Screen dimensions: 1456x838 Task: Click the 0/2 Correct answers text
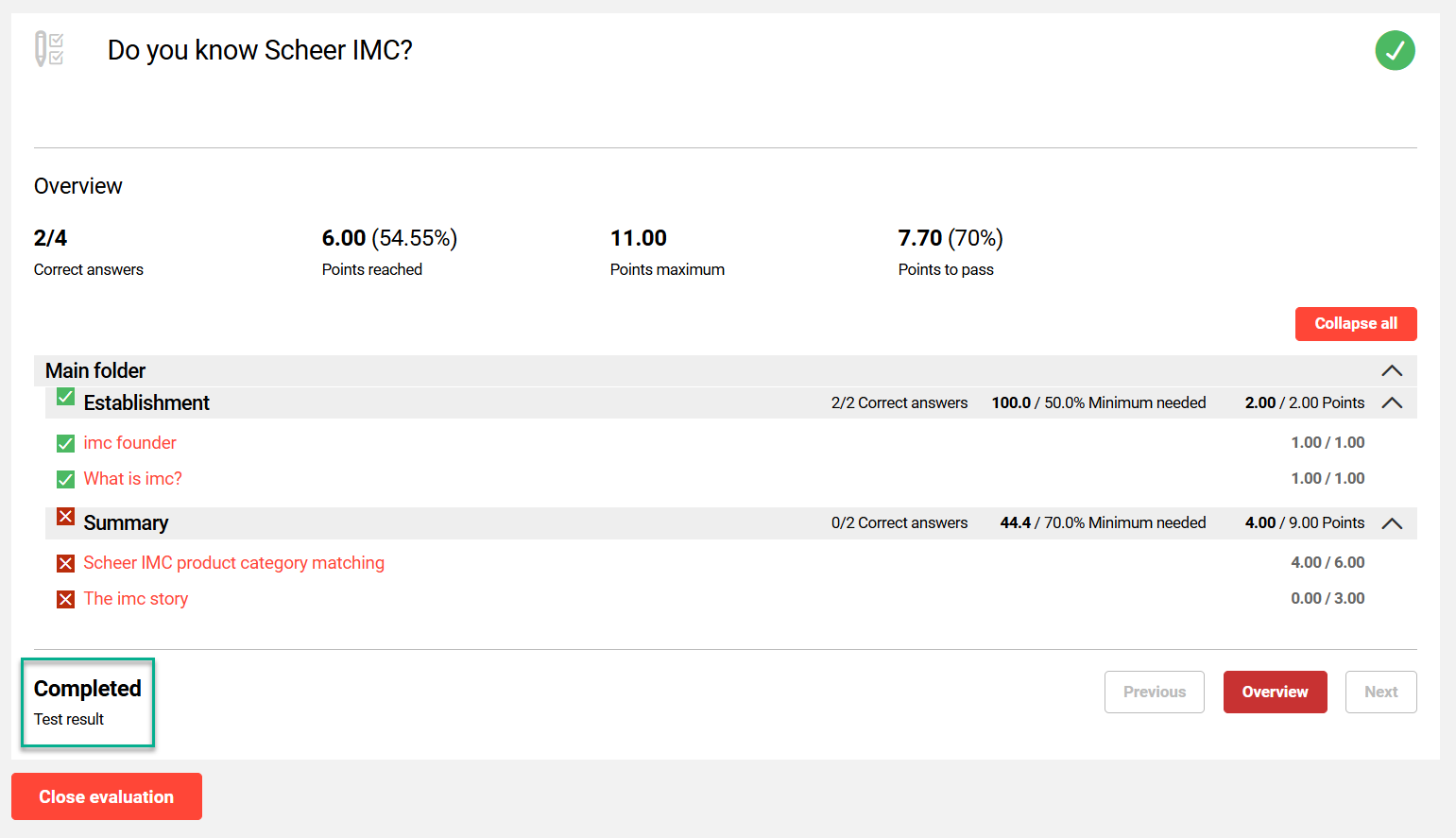(x=899, y=523)
